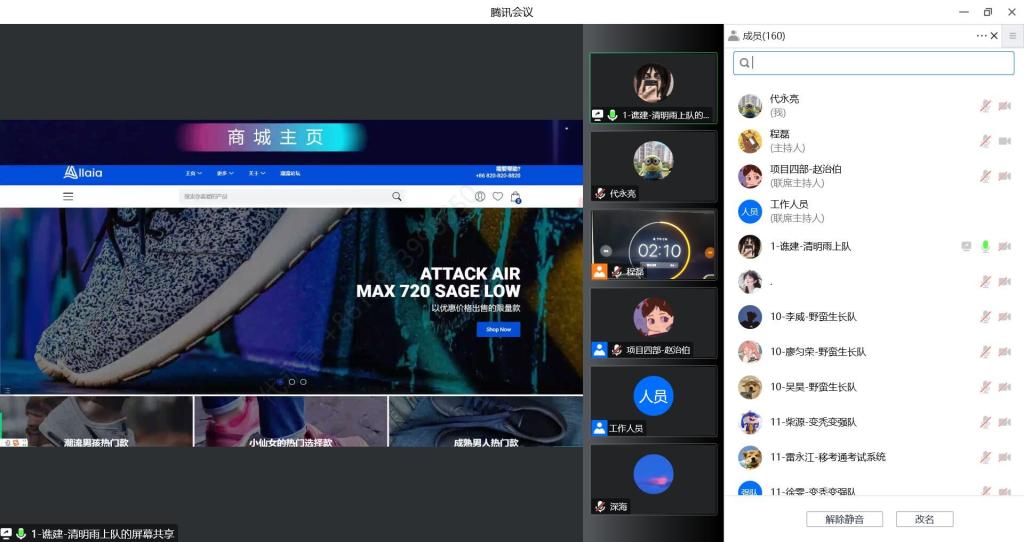Click the orange host badge icon on the 程磊 tile
The image size is (1024, 542).
600,272
